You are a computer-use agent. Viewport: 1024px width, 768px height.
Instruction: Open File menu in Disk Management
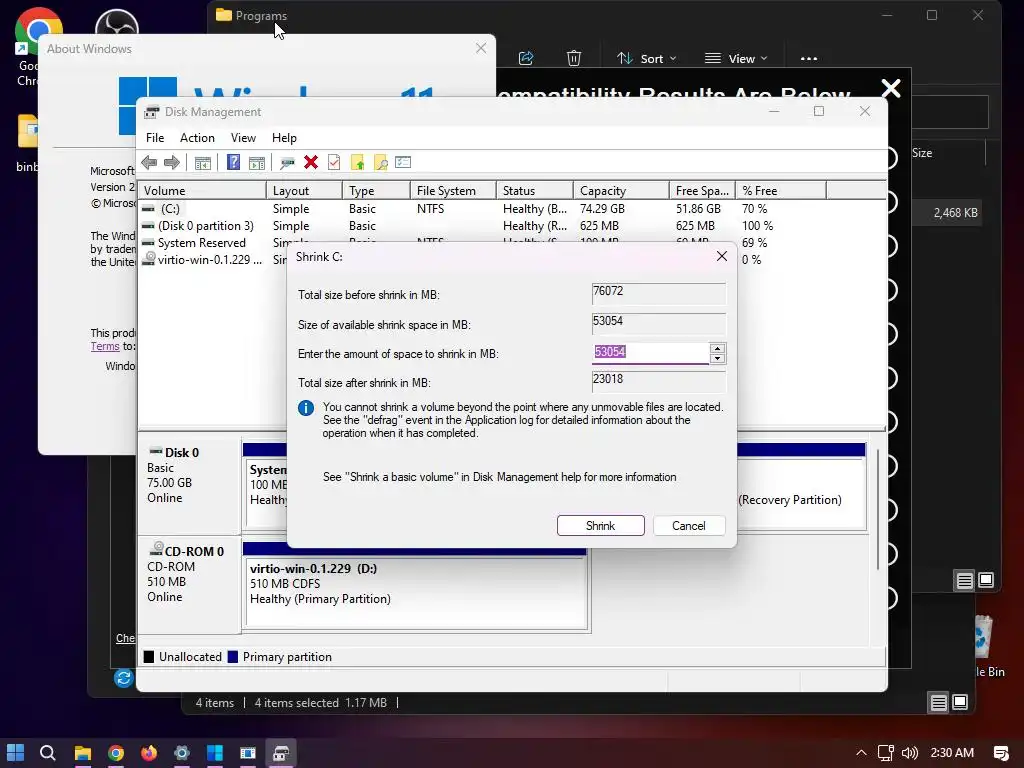(155, 138)
